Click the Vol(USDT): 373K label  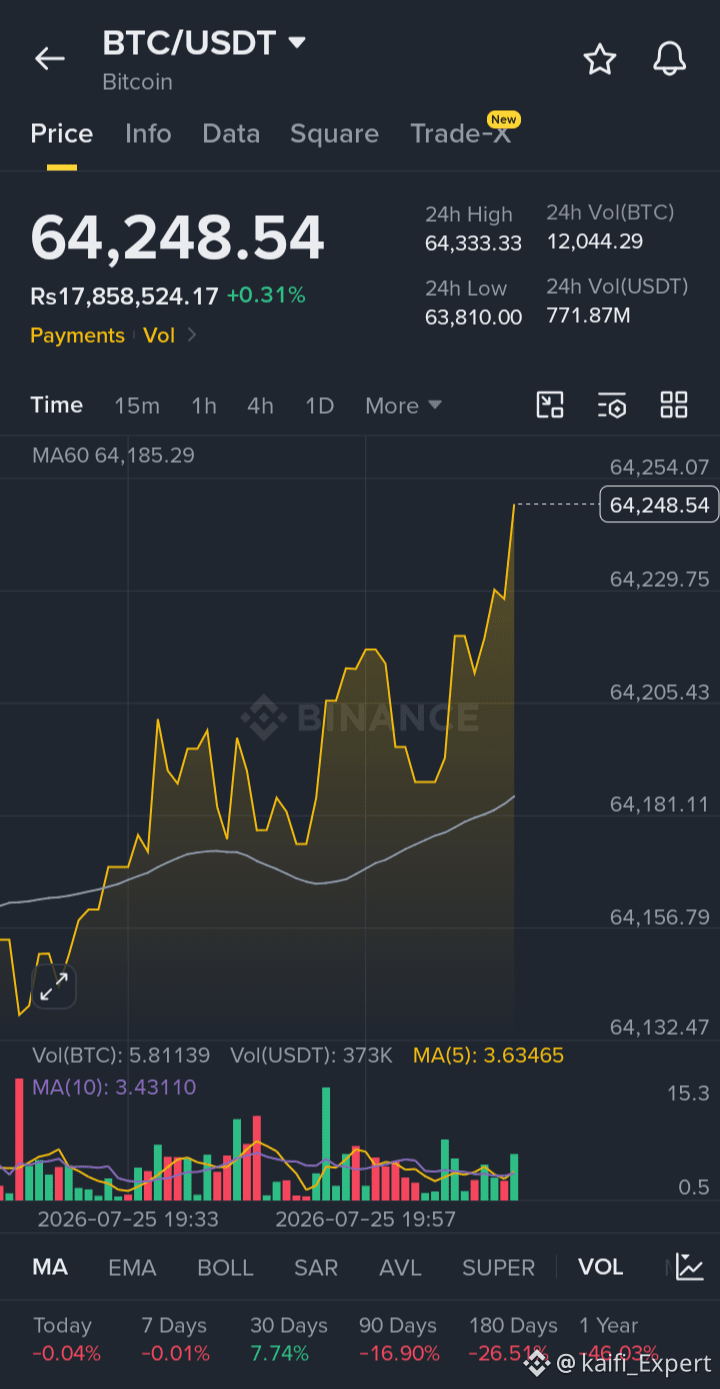click(x=311, y=1055)
